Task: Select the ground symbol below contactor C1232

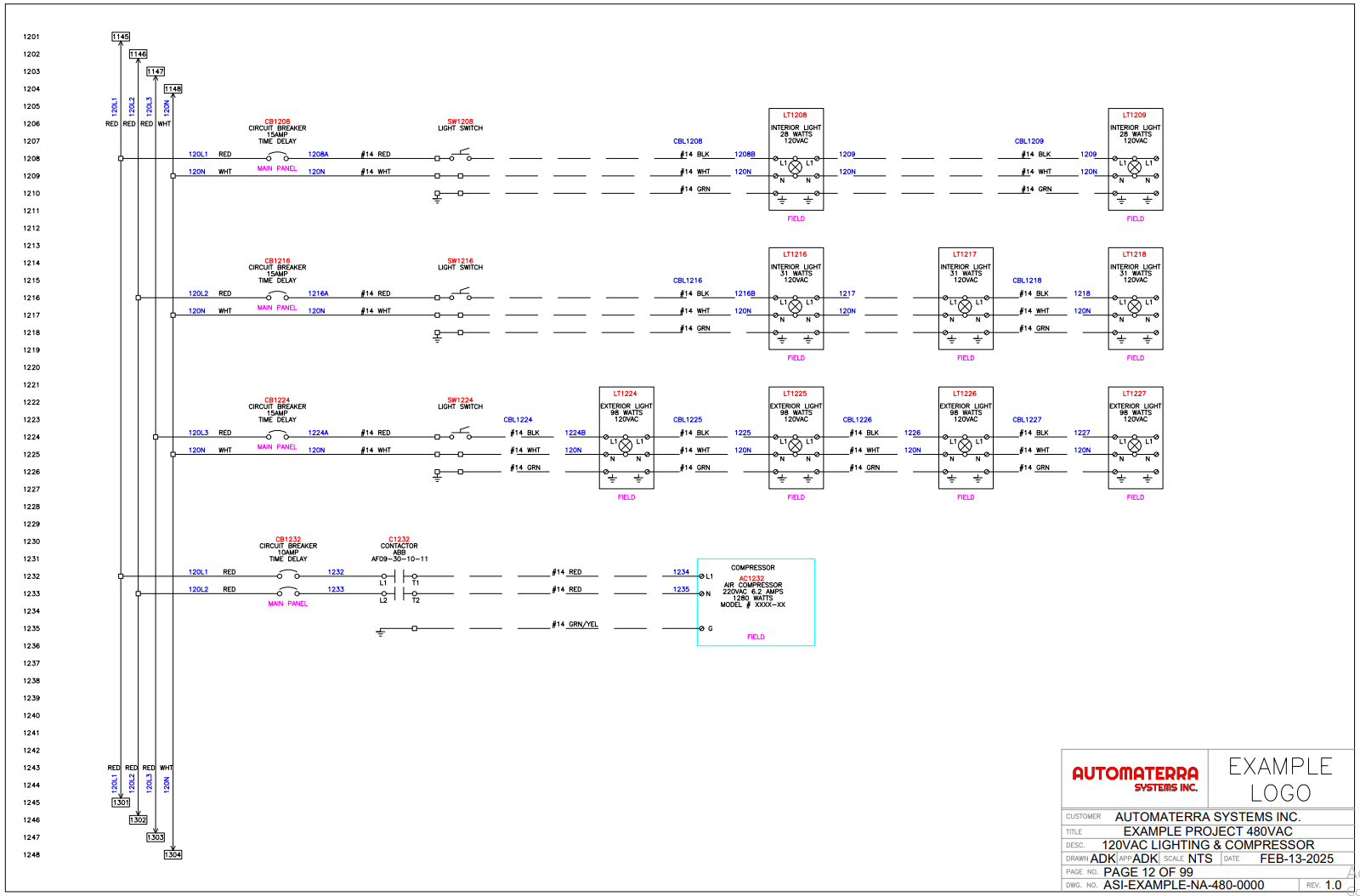Action: pyautogui.click(x=382, y=633)
